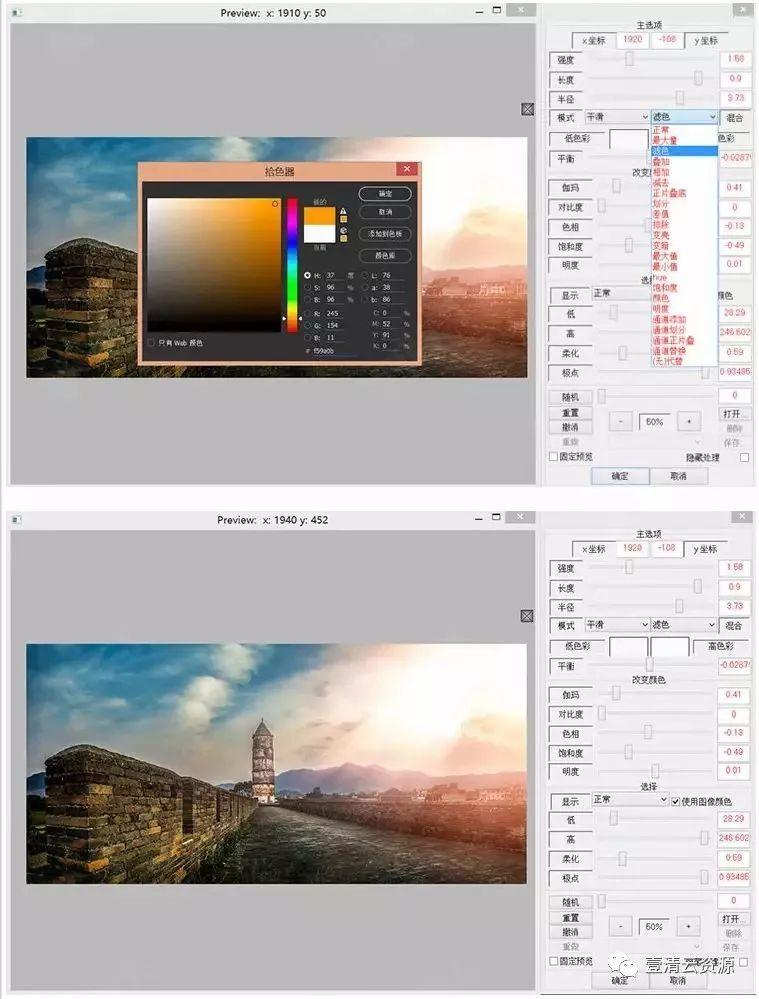Click 混合 button in top panel

735,118
